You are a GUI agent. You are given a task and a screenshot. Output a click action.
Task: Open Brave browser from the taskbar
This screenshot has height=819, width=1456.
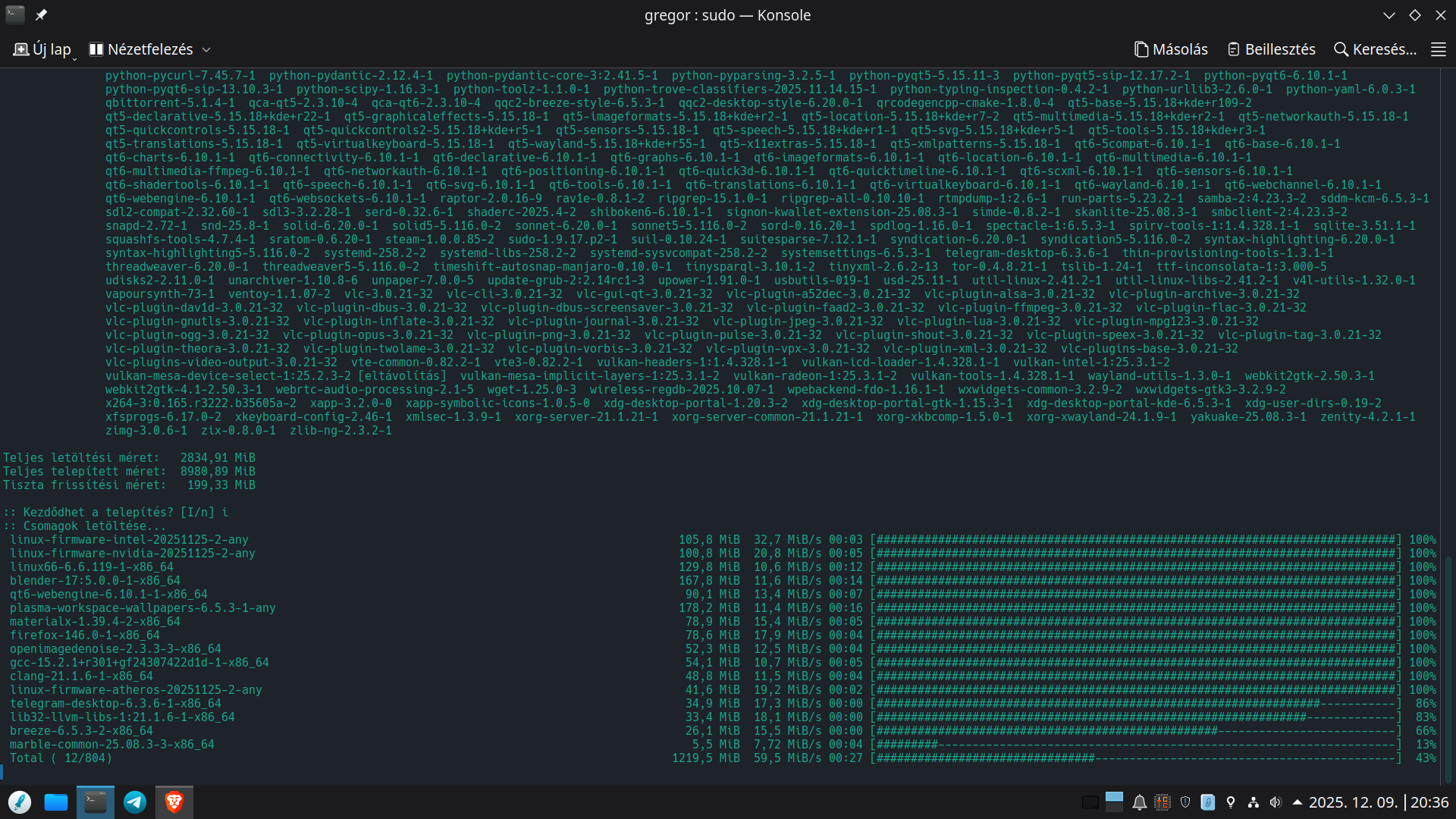[174, 802]
